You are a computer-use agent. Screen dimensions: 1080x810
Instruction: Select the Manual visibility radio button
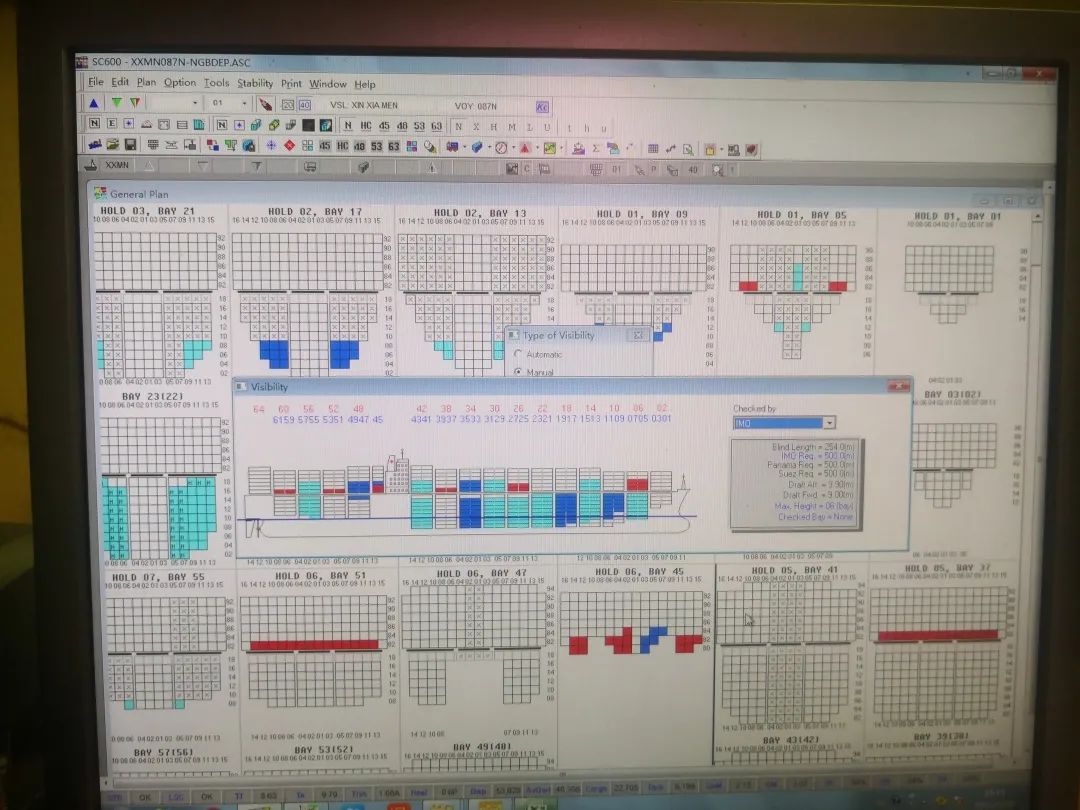pyautogui.click(x=518, y=371)
